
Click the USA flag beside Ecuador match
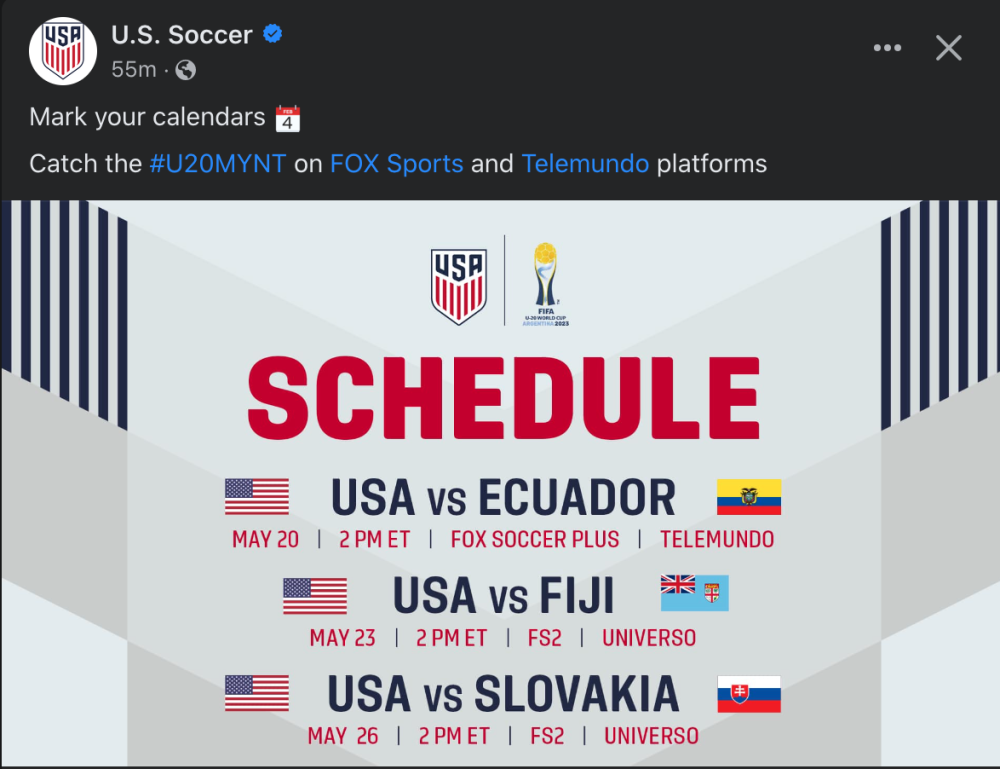point(257,497)
